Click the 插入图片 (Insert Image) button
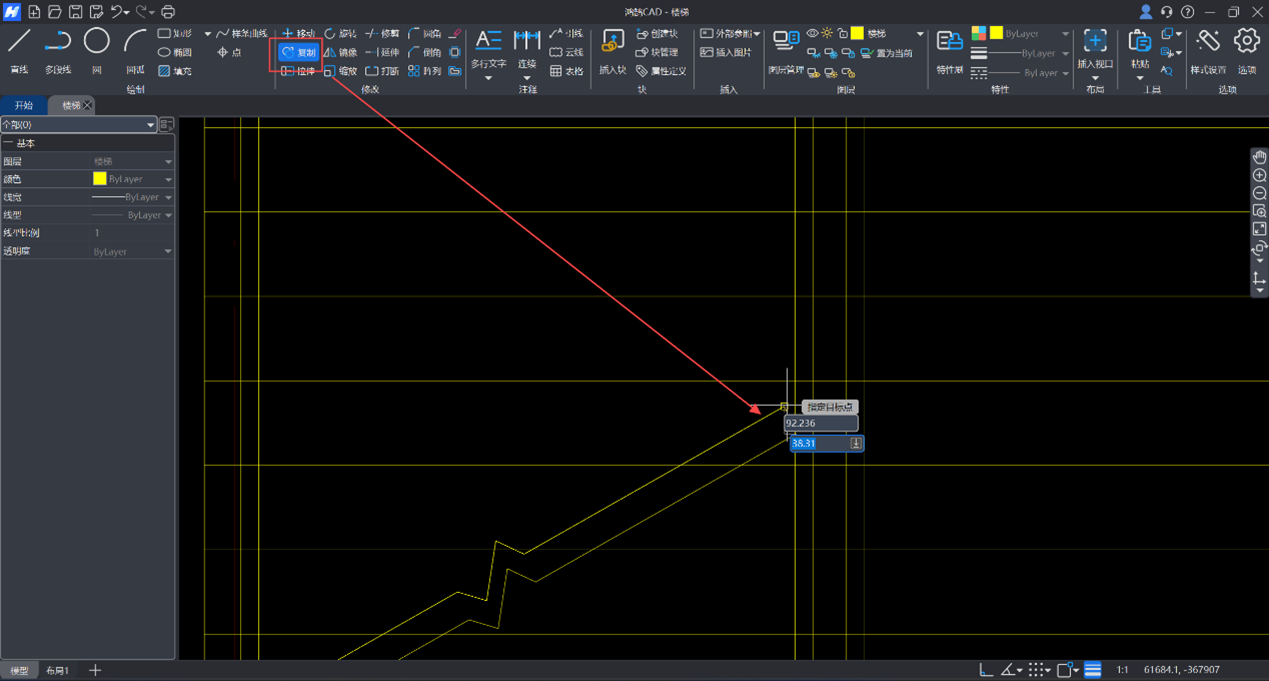Screen dimensions: 1269x681 [x=726, y=52]
